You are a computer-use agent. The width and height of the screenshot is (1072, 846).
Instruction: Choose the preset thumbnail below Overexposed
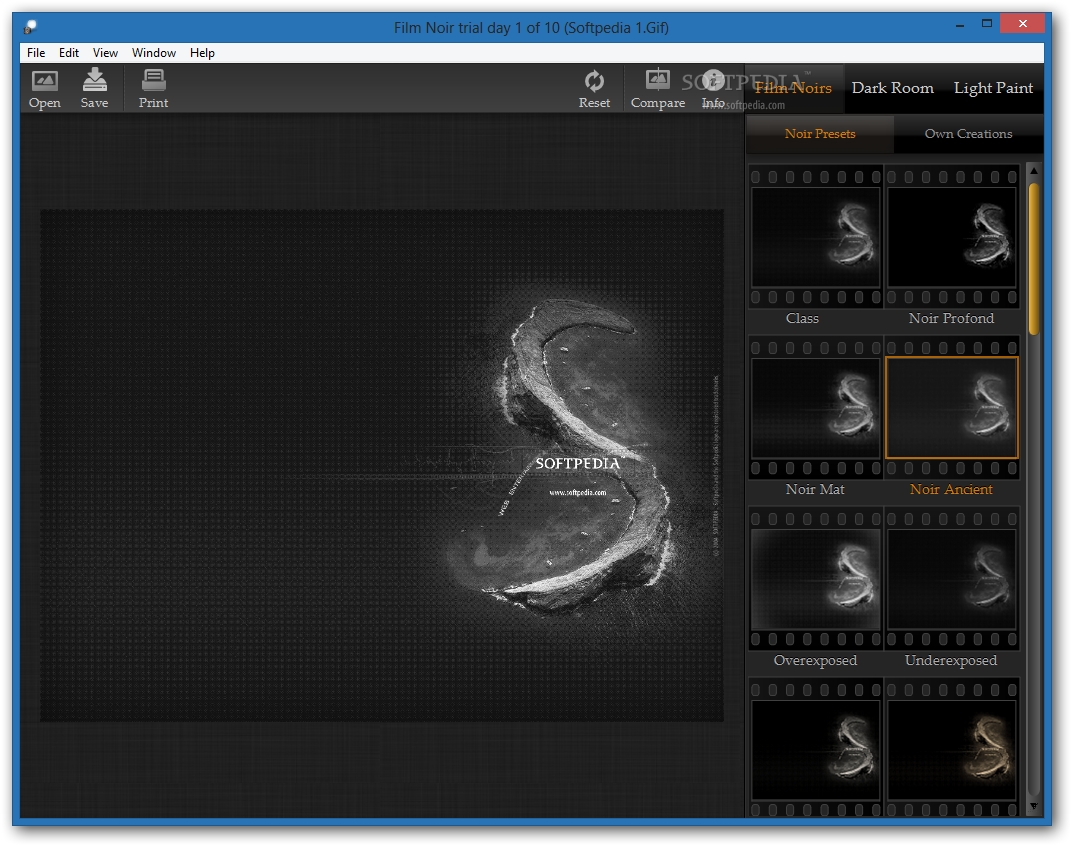point(816,750)
